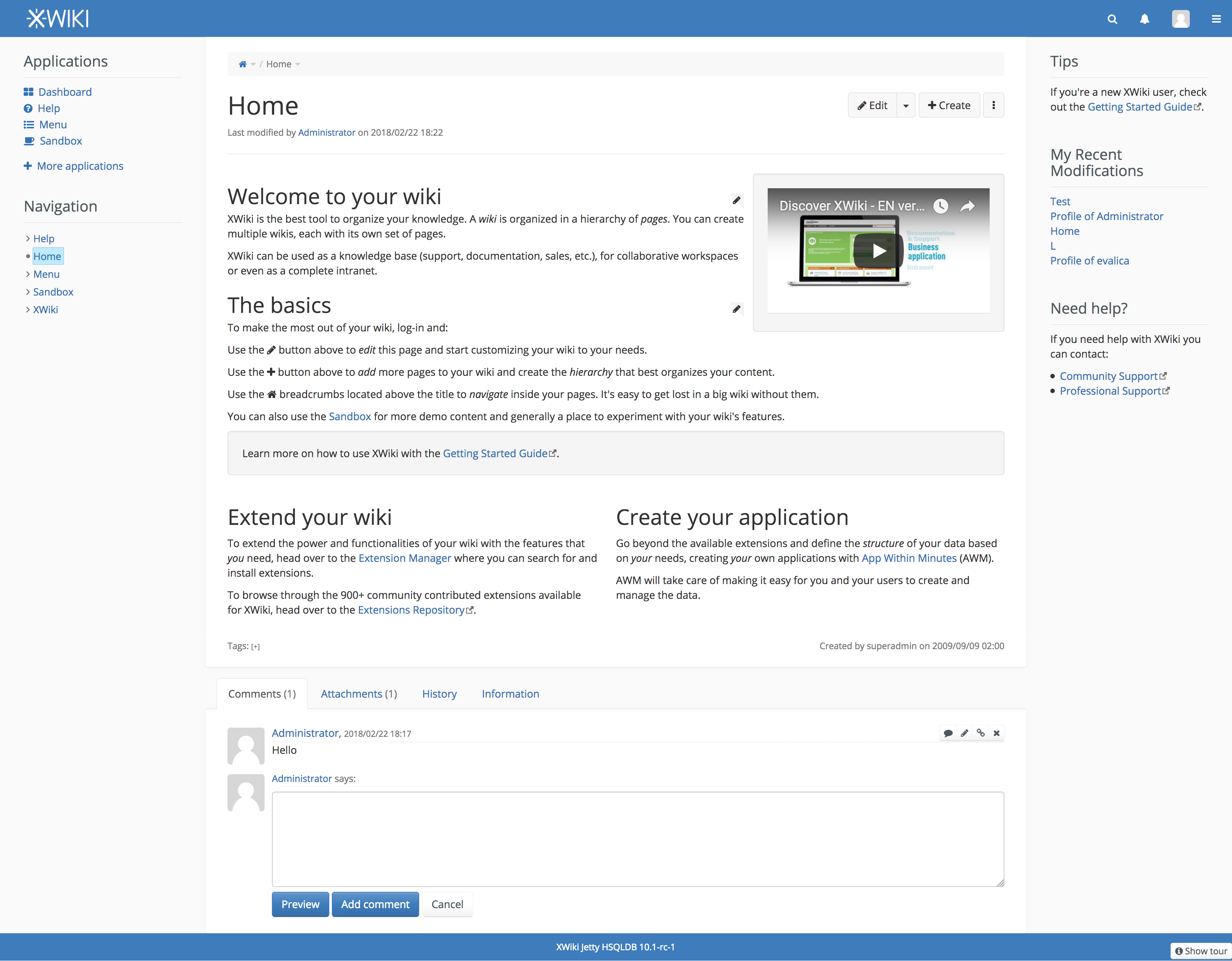Open L in My Recent Modifications
The height and width of the screenshot is (961, 1232).
point(1053,246)
